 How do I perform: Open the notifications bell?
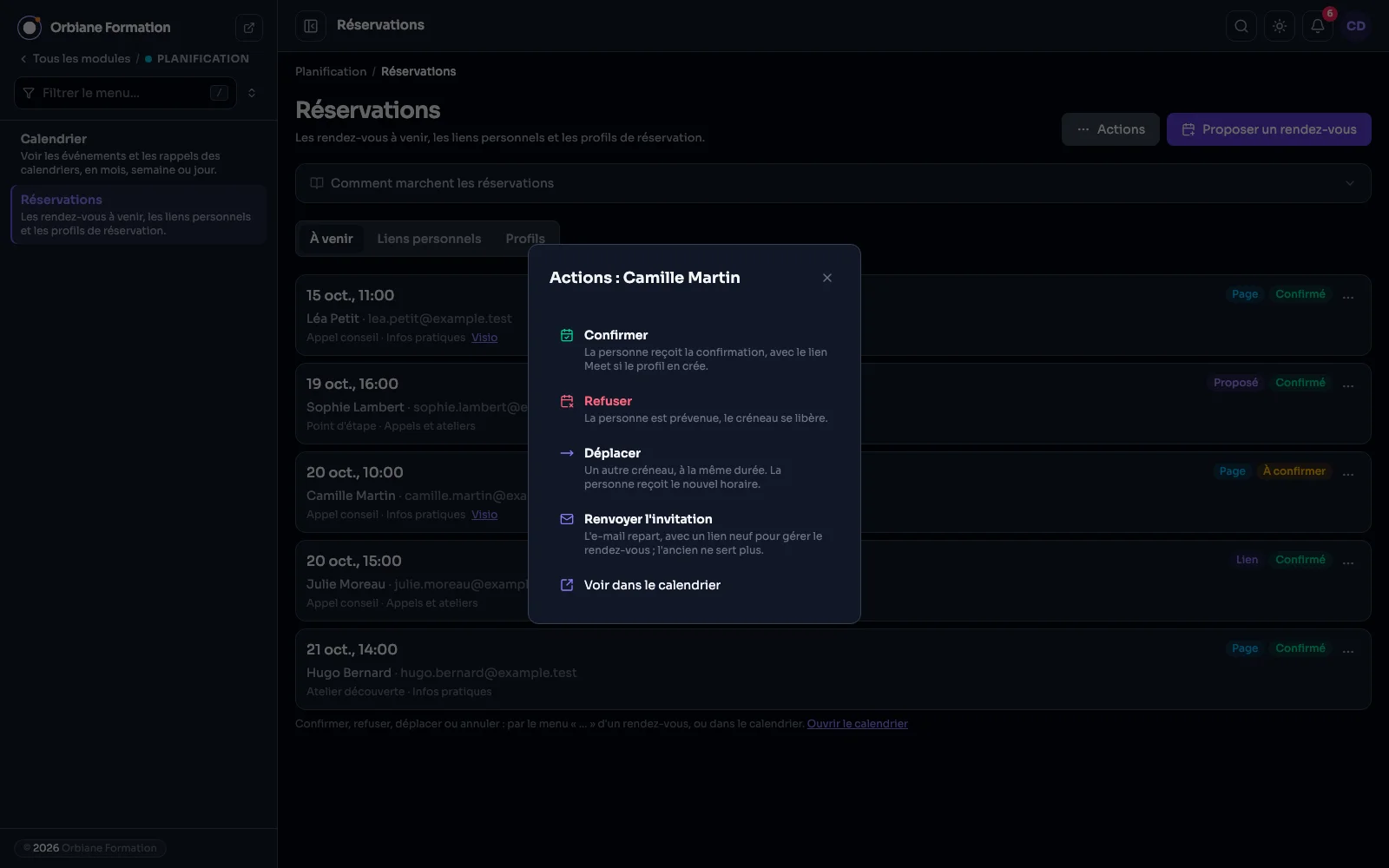pyautogui.click(x=1318, y=26)
